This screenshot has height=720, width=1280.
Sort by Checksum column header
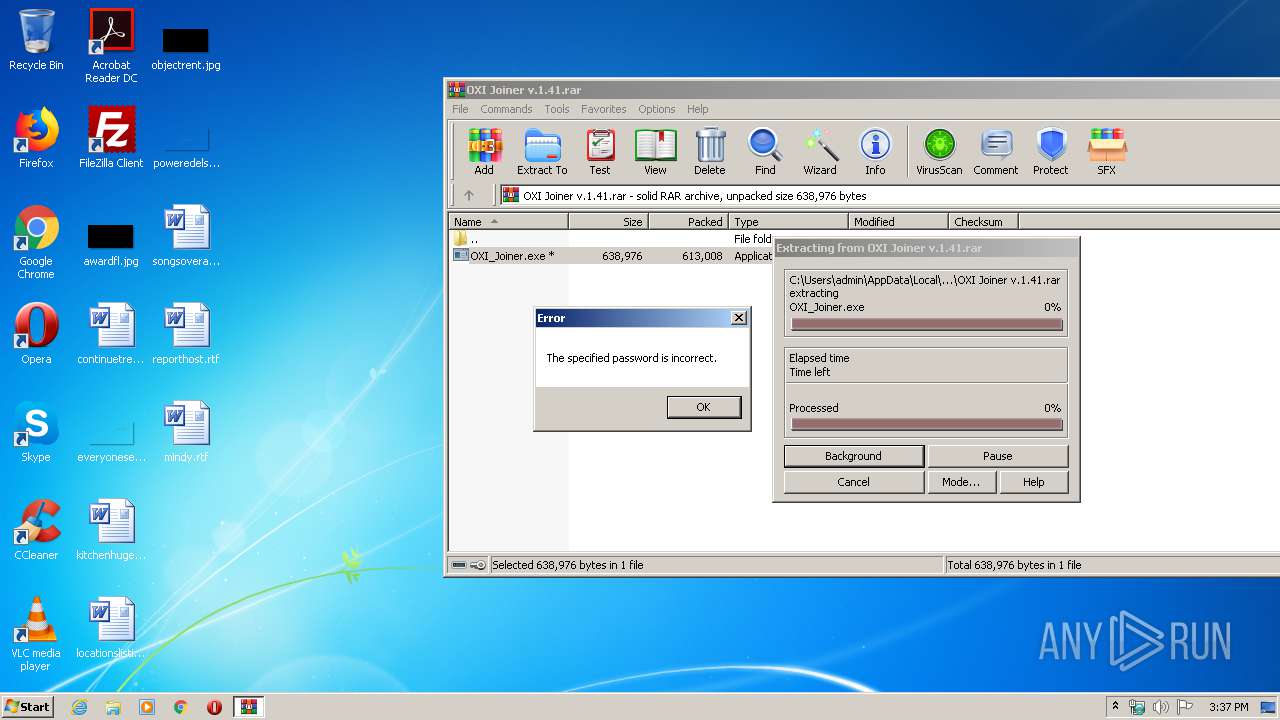click(x=983, y=222)
